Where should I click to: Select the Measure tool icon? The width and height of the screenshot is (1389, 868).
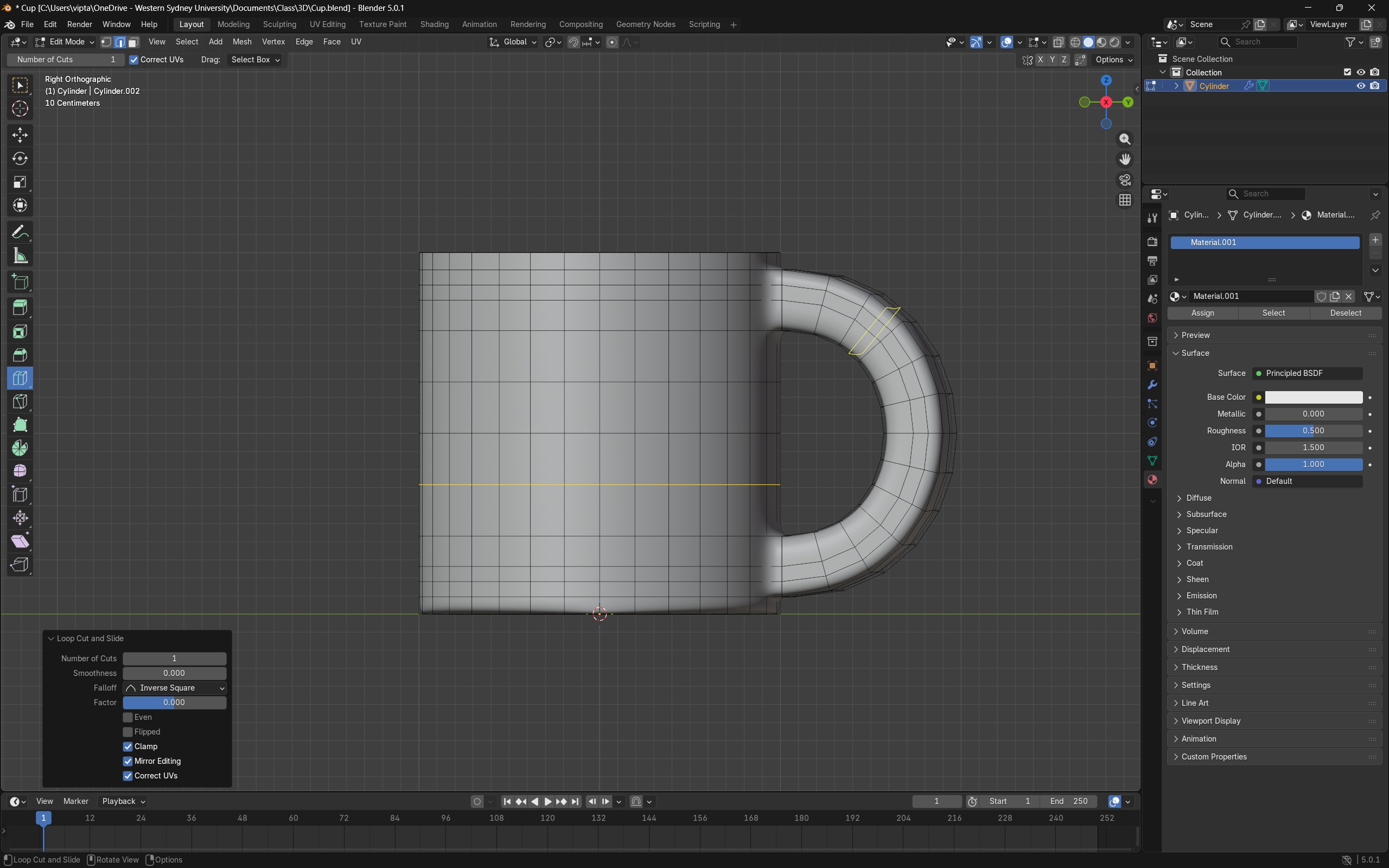click(x=20, y=256)
